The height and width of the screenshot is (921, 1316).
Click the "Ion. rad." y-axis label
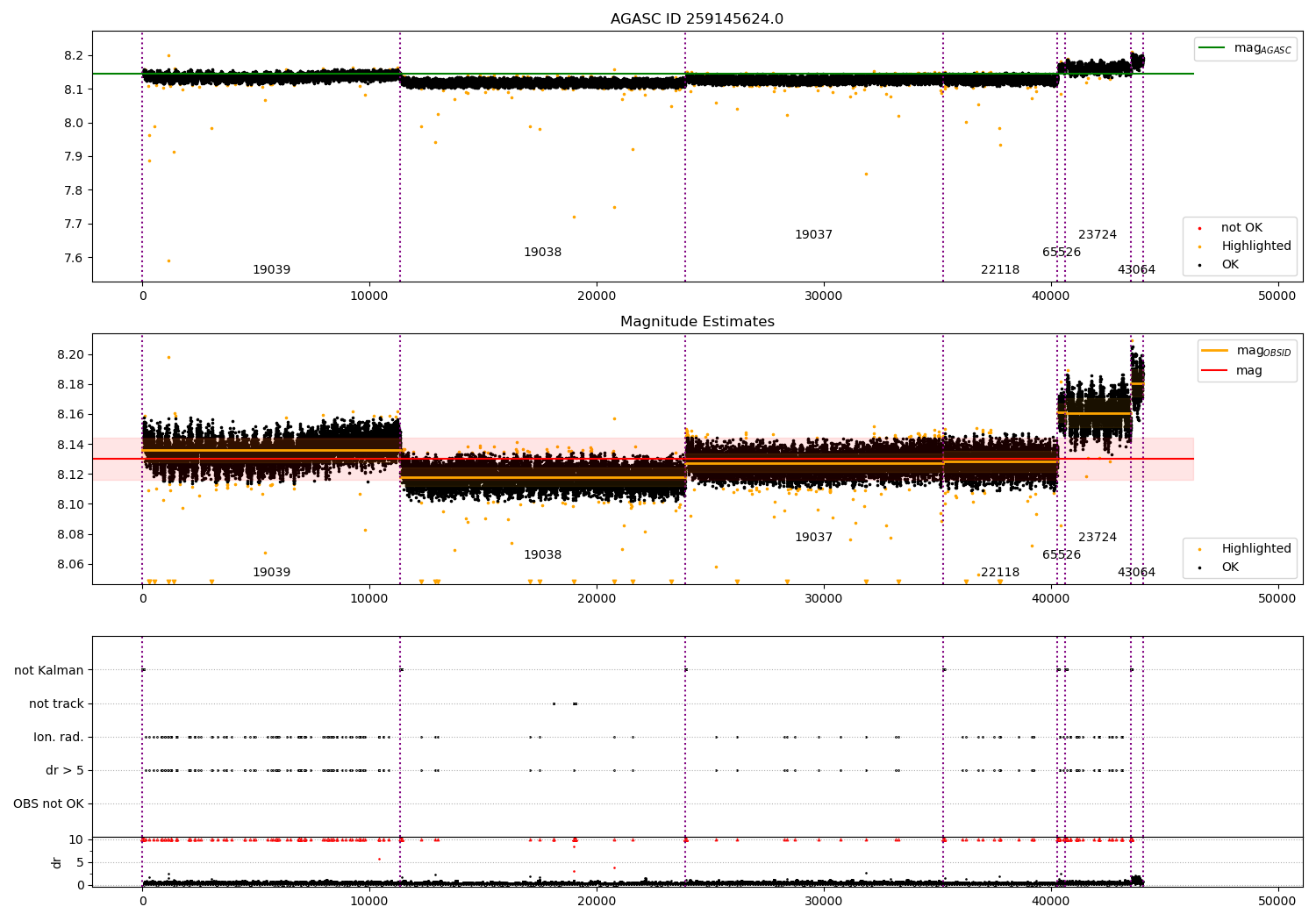tap(59, 737)
